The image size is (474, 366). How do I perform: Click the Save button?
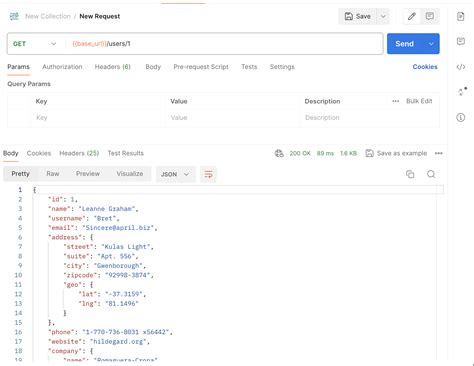pos(358,16)
